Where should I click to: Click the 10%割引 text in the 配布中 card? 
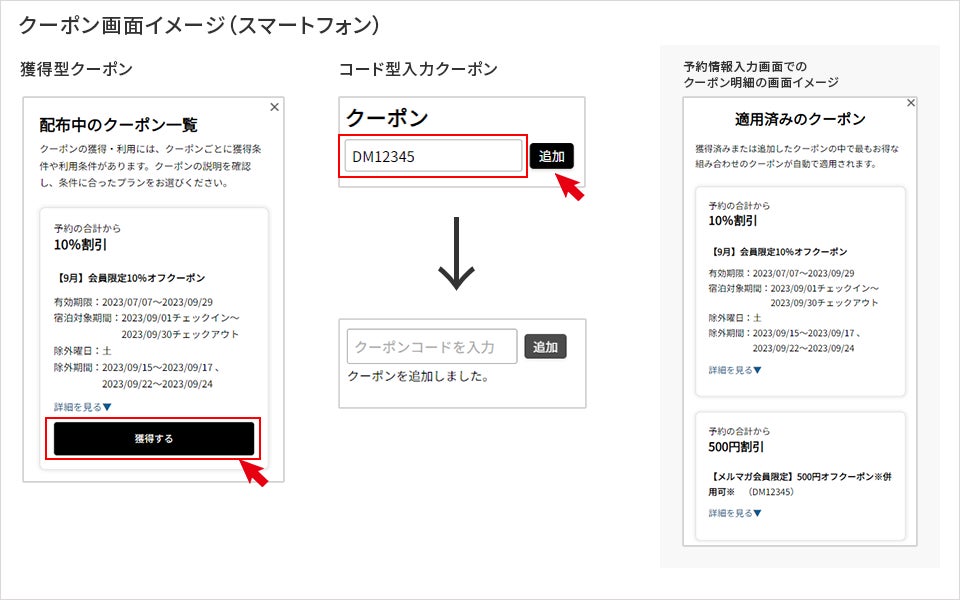(80, 245)
